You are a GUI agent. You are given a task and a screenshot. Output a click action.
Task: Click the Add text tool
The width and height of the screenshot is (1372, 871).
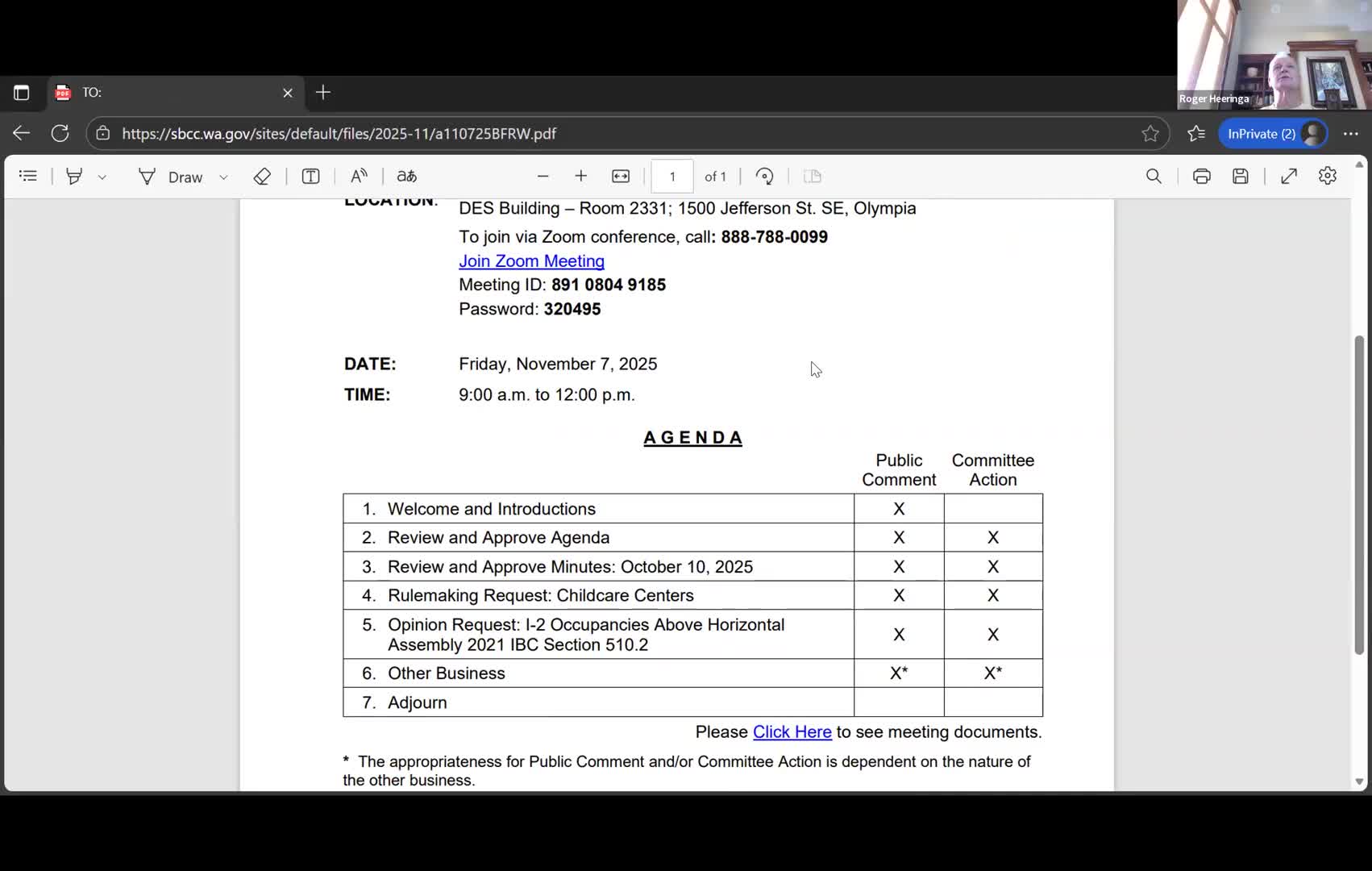pos(310,176)
